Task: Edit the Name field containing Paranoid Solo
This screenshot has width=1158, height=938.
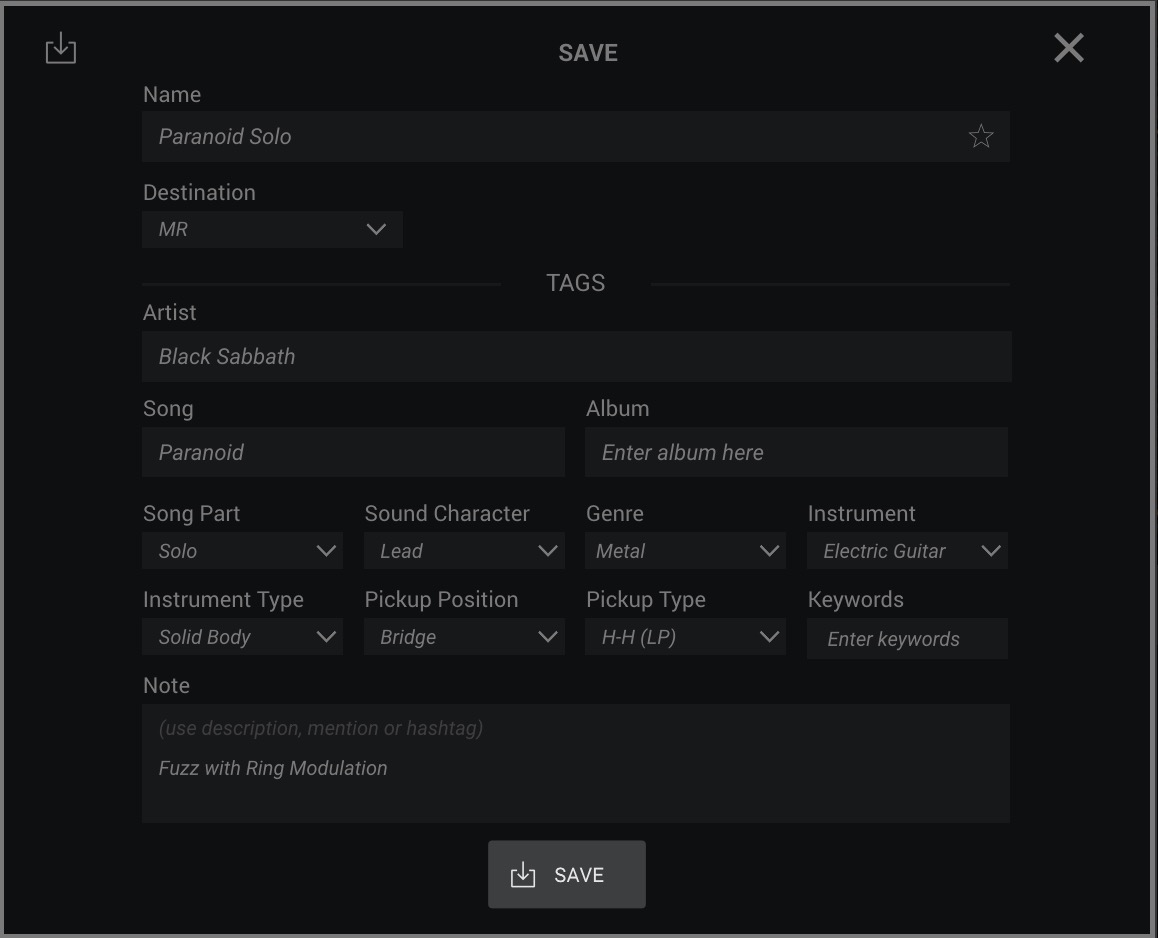Action: pos(575,137)
